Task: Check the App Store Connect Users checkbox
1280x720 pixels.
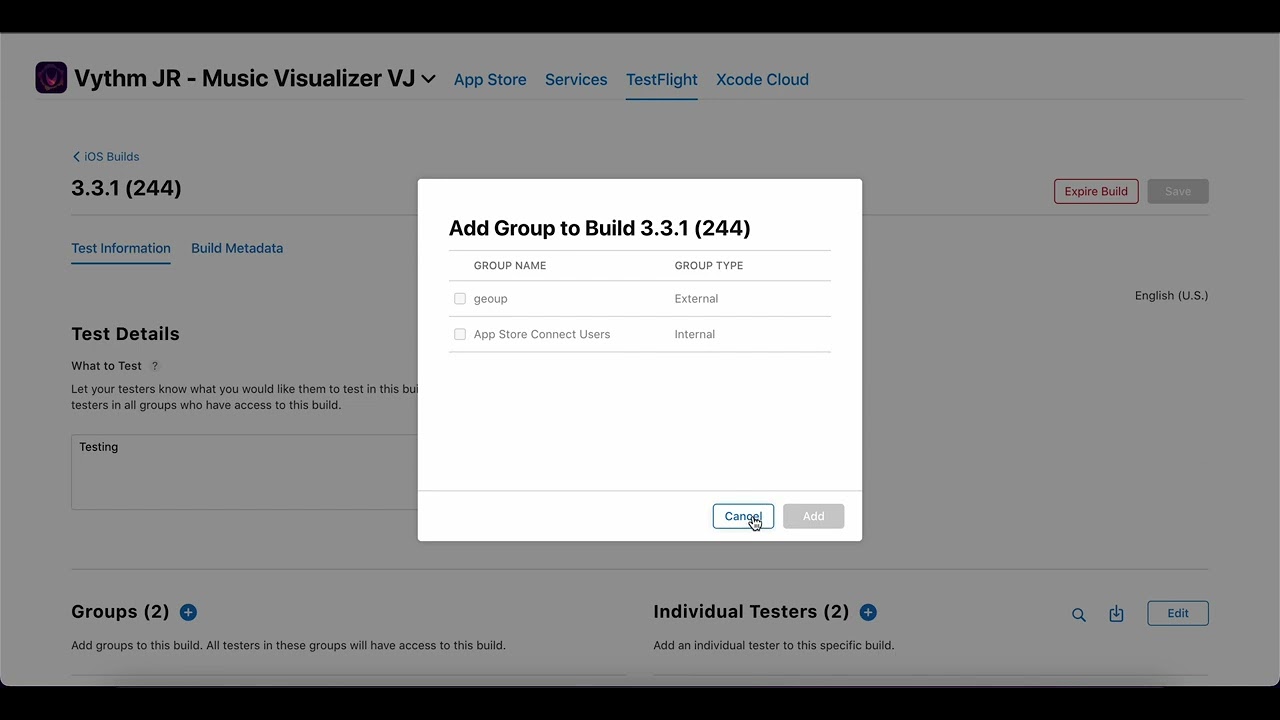Action: (x=460, y=334)
